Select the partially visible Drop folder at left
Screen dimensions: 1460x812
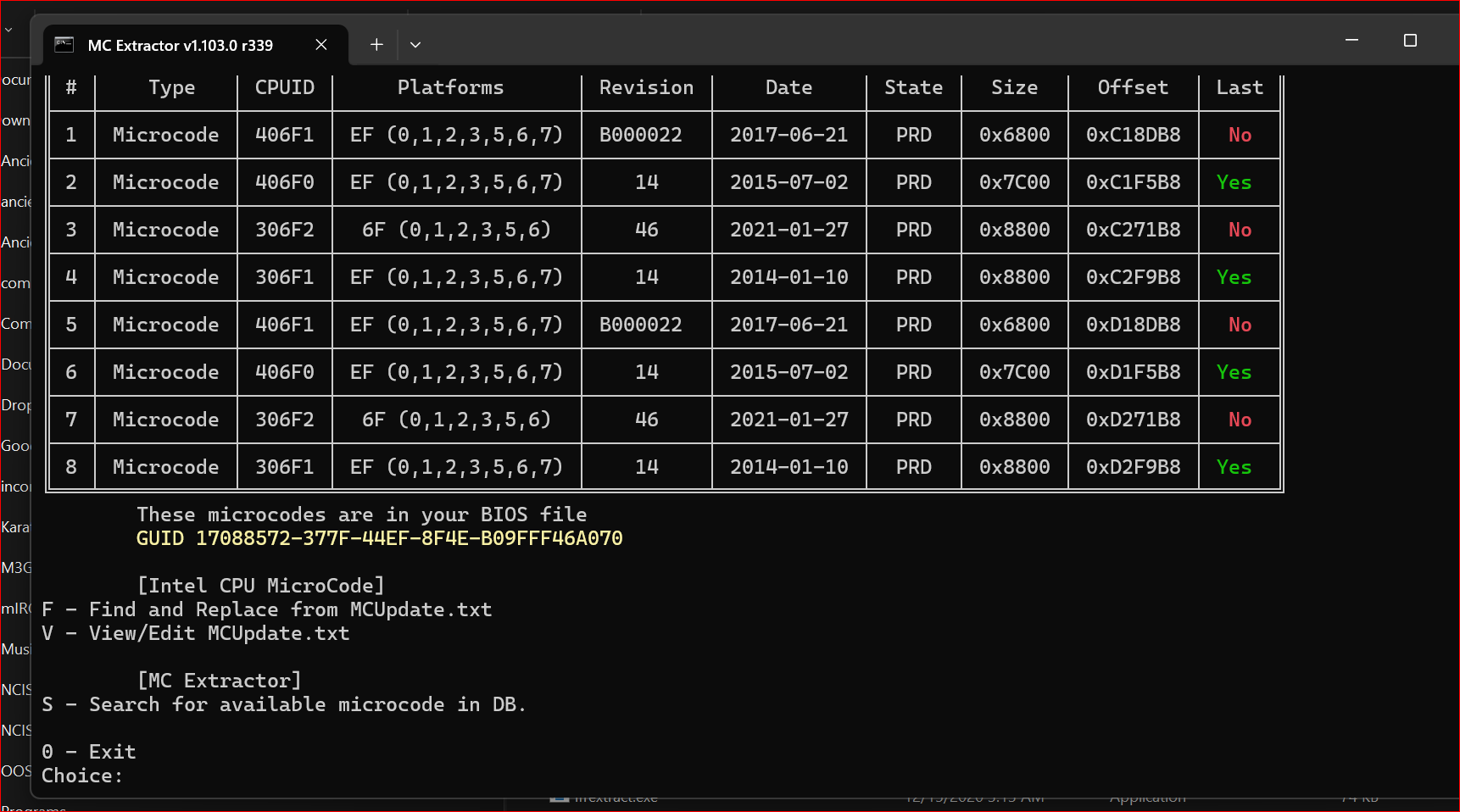pyautogui.click(x=15, y=405)
